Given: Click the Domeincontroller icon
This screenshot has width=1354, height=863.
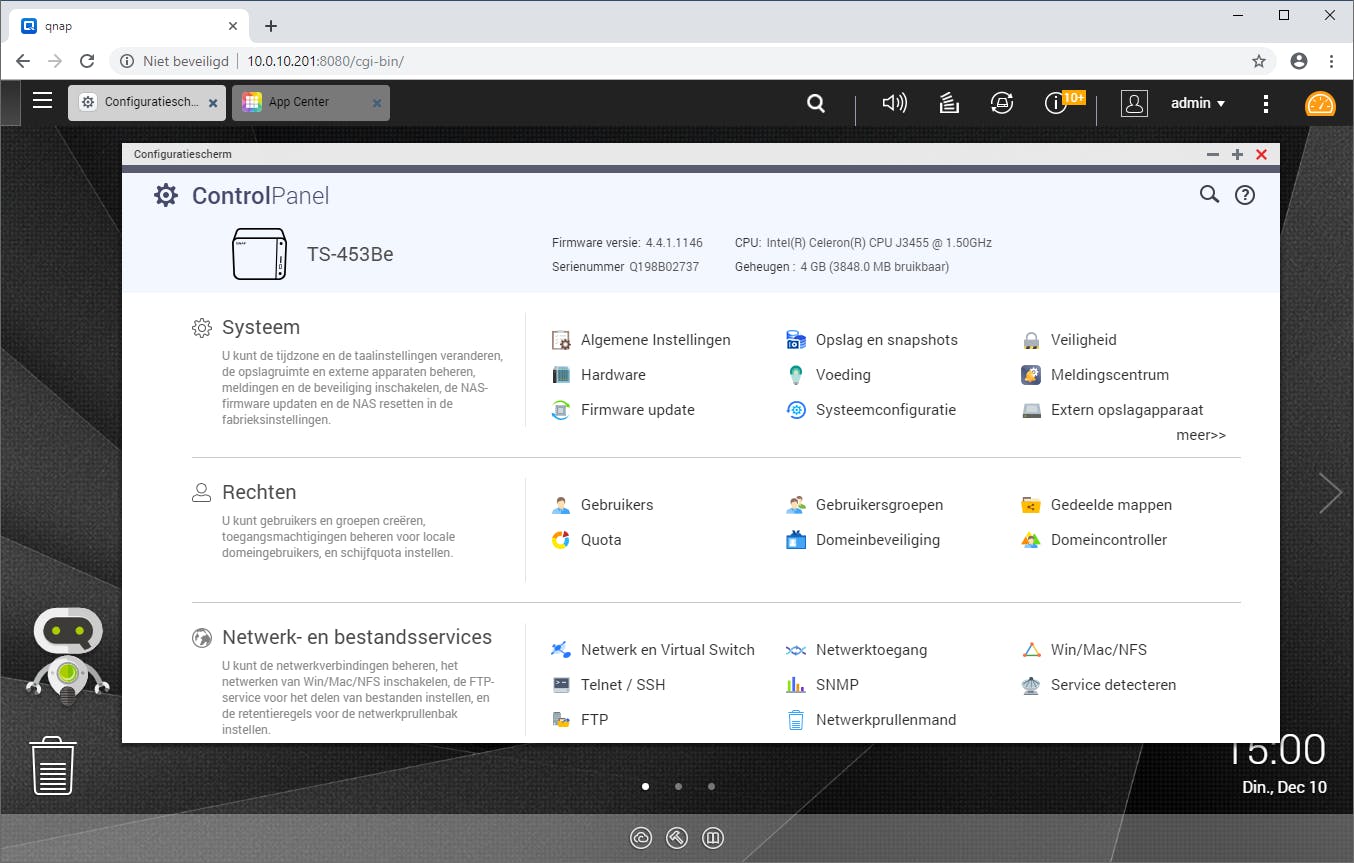Looking at the screenshot, I should 1031,540.
